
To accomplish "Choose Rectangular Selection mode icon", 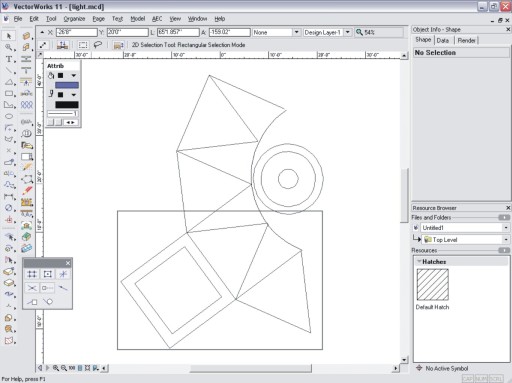I will click(x=83, y=45).
